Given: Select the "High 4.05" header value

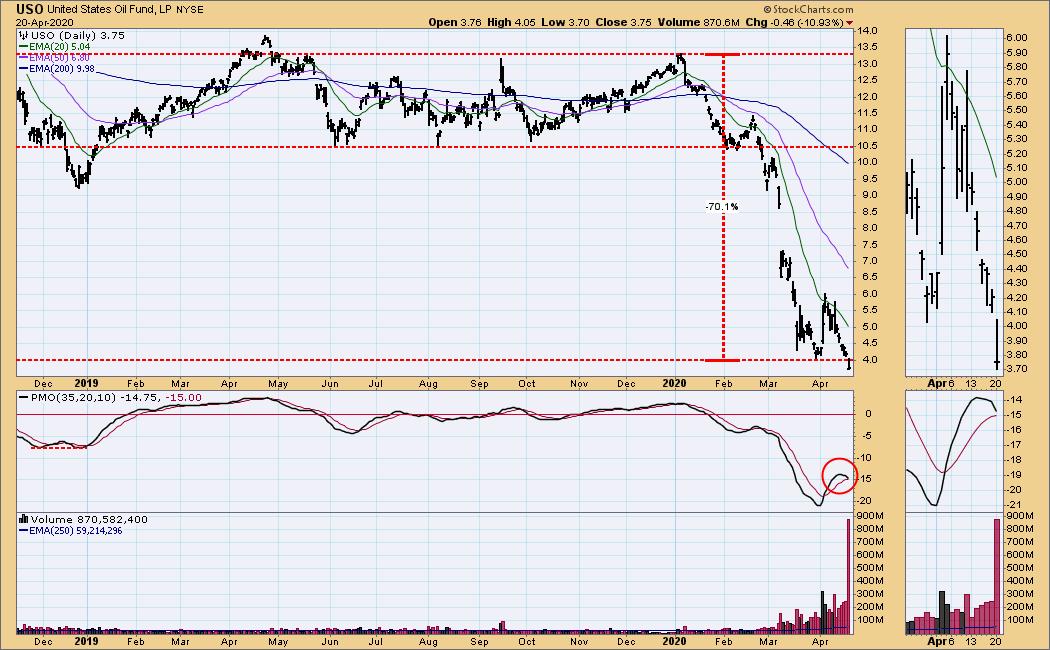Looking at the screenshot, I should coord(511,22).
